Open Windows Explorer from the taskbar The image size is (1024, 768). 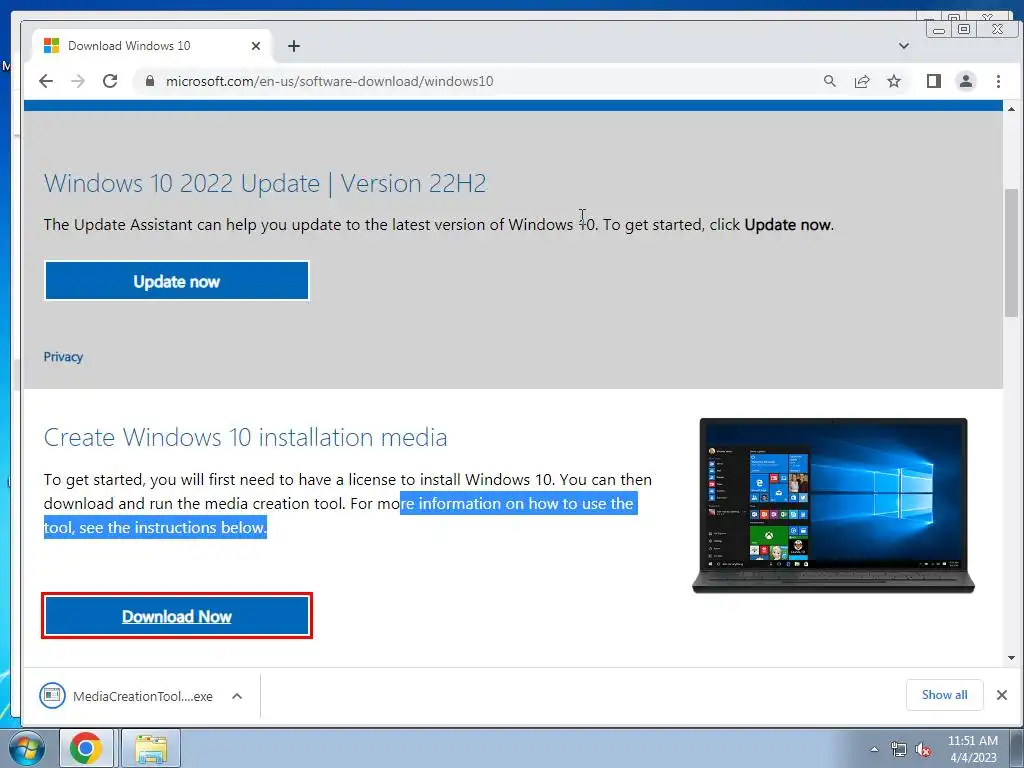click(x=151, y=748)
